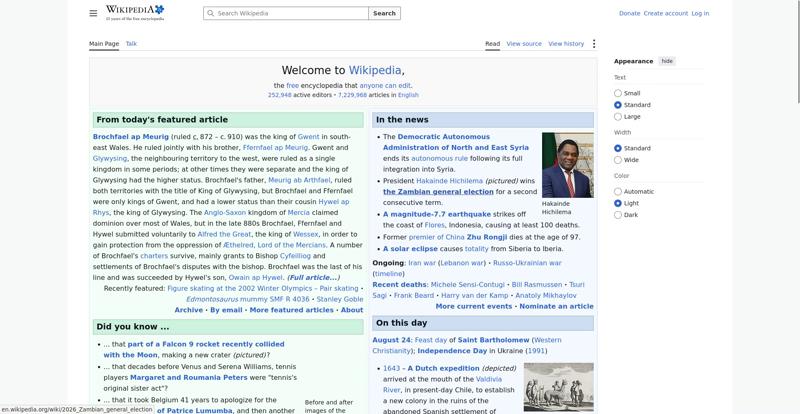Click the Russo-Ukrainian war link

point(527,263)
